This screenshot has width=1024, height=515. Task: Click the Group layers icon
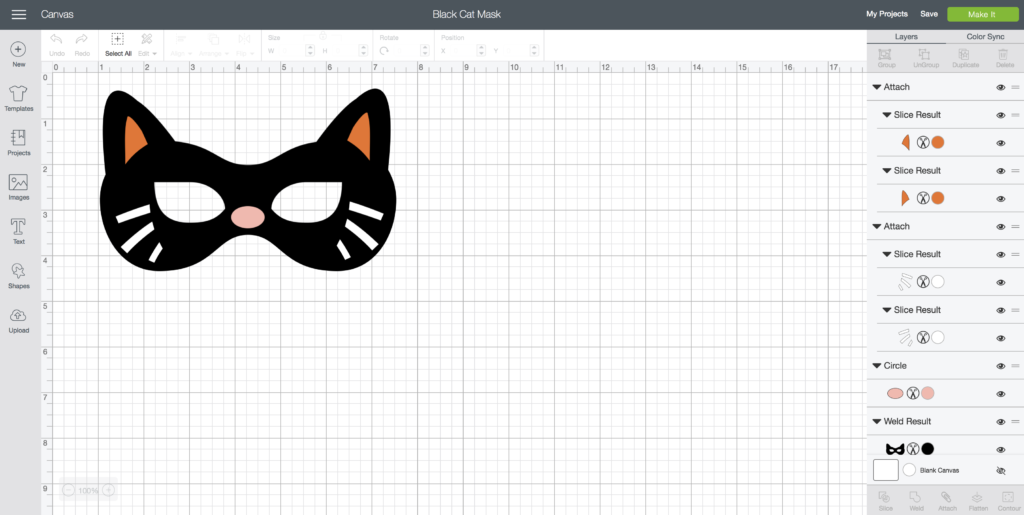(x=886, y=59)
